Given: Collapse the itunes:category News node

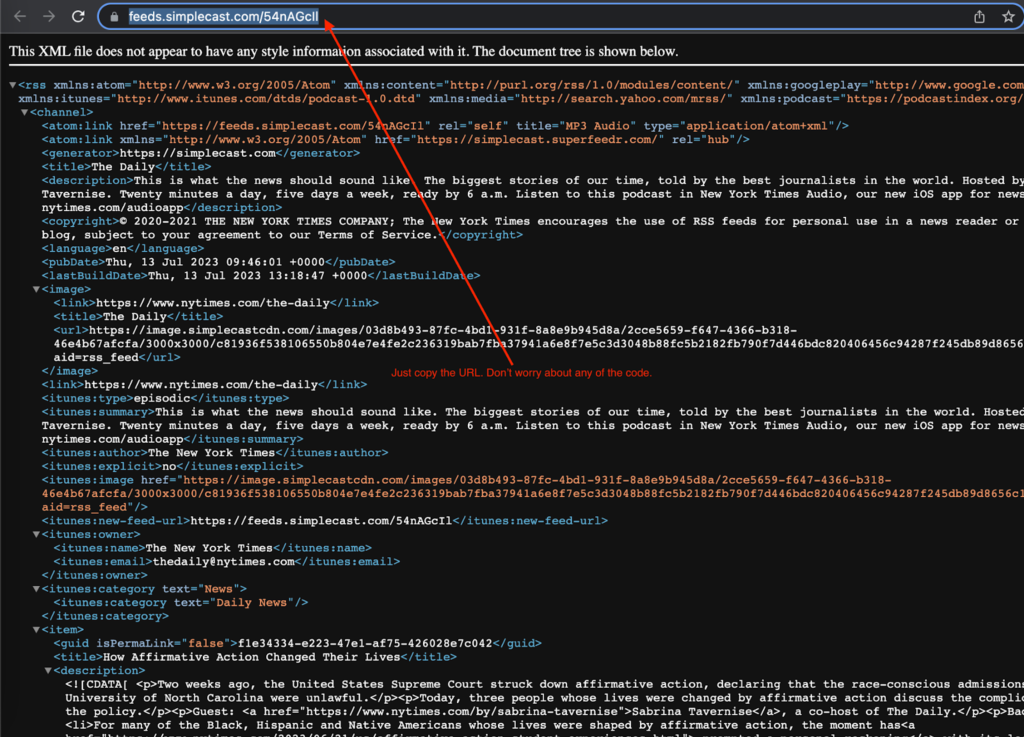Looking at the screenshot, I should (x=36, y=589).
